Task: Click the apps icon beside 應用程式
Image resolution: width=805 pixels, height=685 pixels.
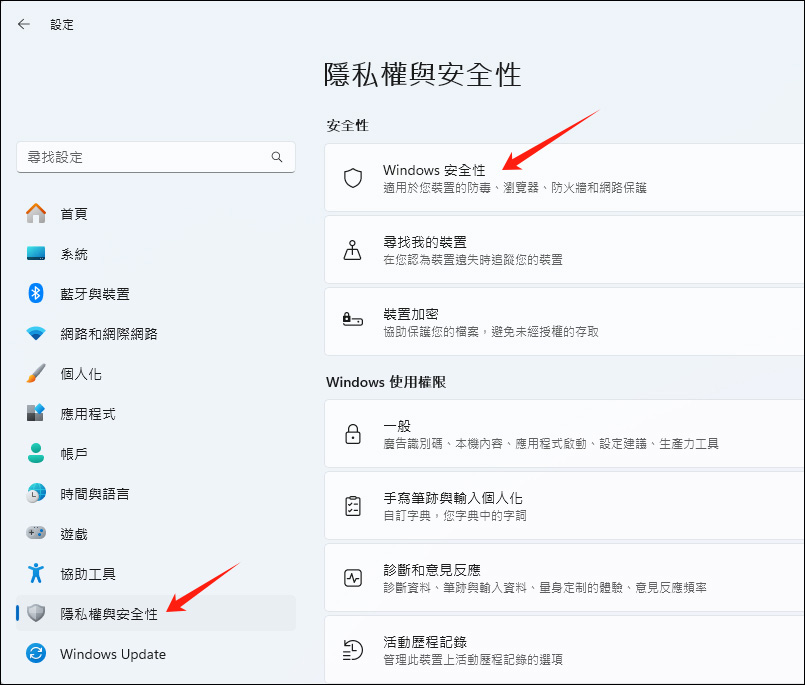Action: [36, 413]
